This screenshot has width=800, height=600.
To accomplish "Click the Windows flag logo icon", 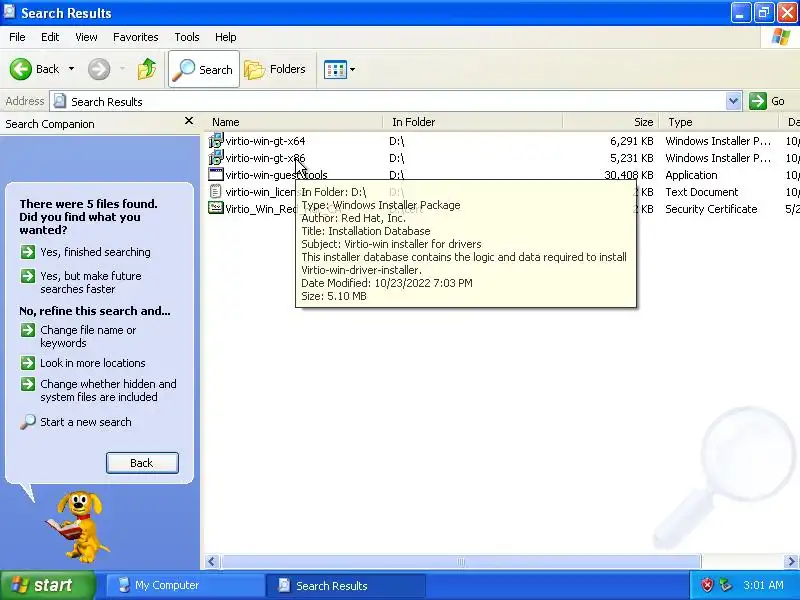I will pos(781,37).
